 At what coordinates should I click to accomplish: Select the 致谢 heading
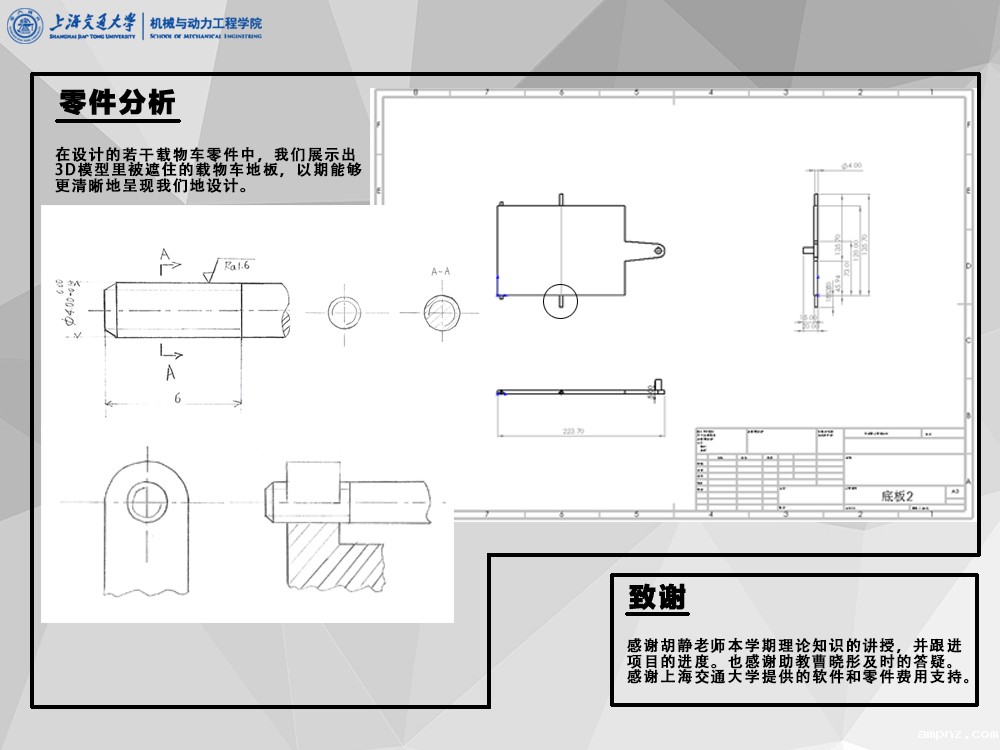[x=657, y=598]
